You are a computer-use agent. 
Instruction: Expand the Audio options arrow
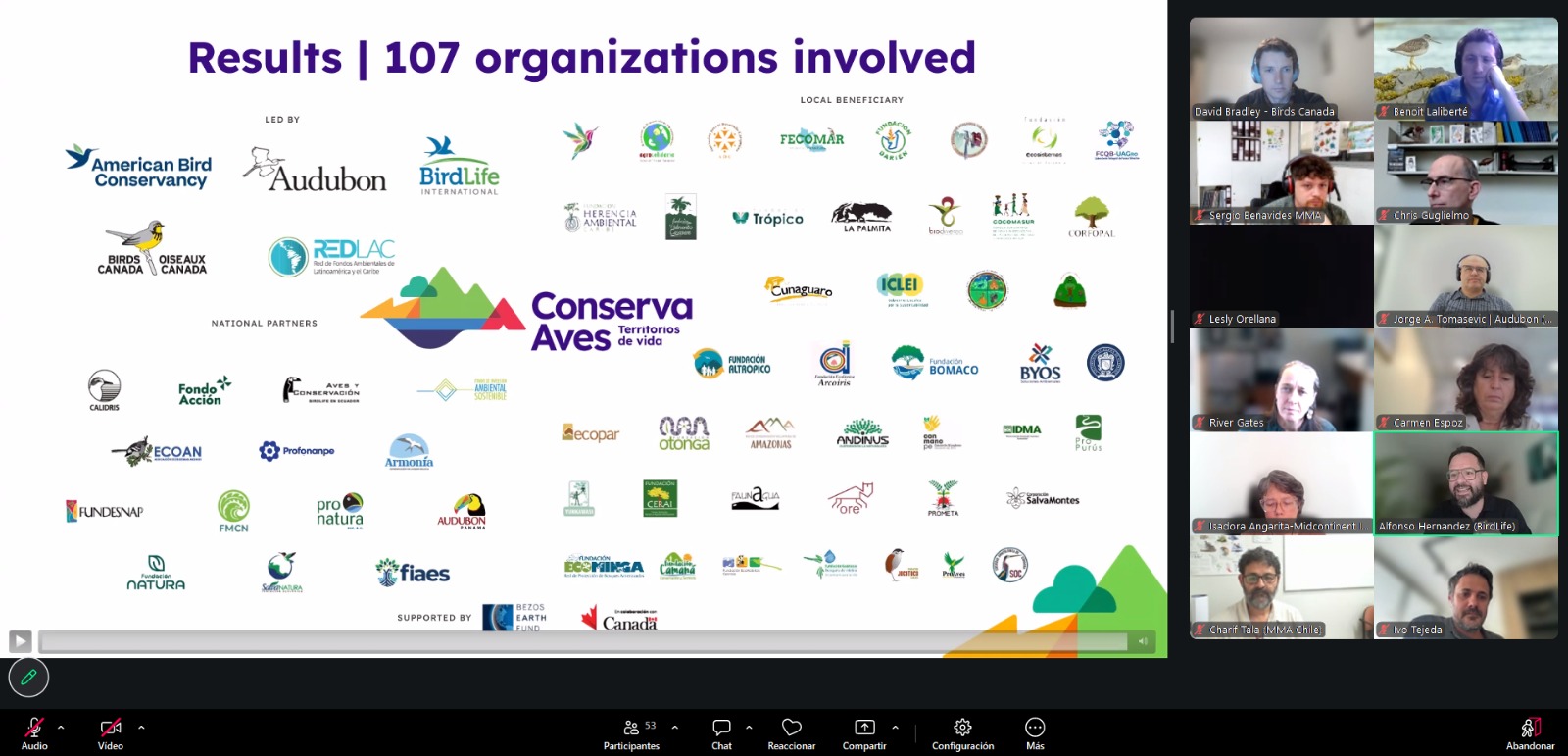pyautogui.click(x=61, y=728)
